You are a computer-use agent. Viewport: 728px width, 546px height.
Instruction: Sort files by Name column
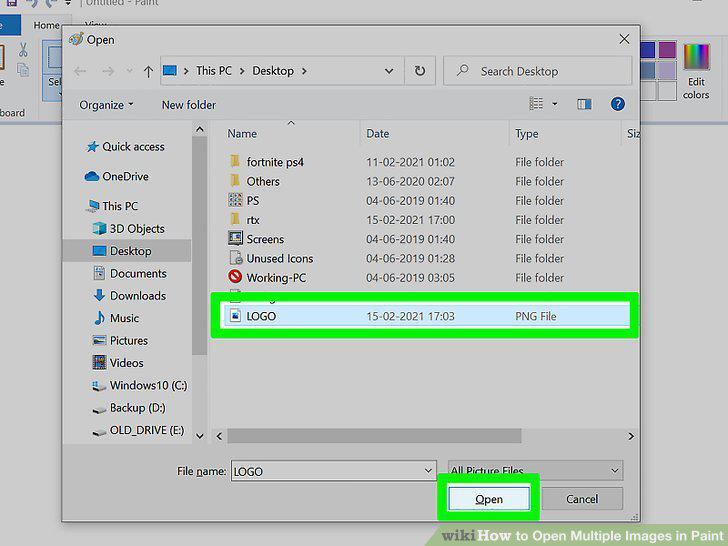[x=242, y=134]
